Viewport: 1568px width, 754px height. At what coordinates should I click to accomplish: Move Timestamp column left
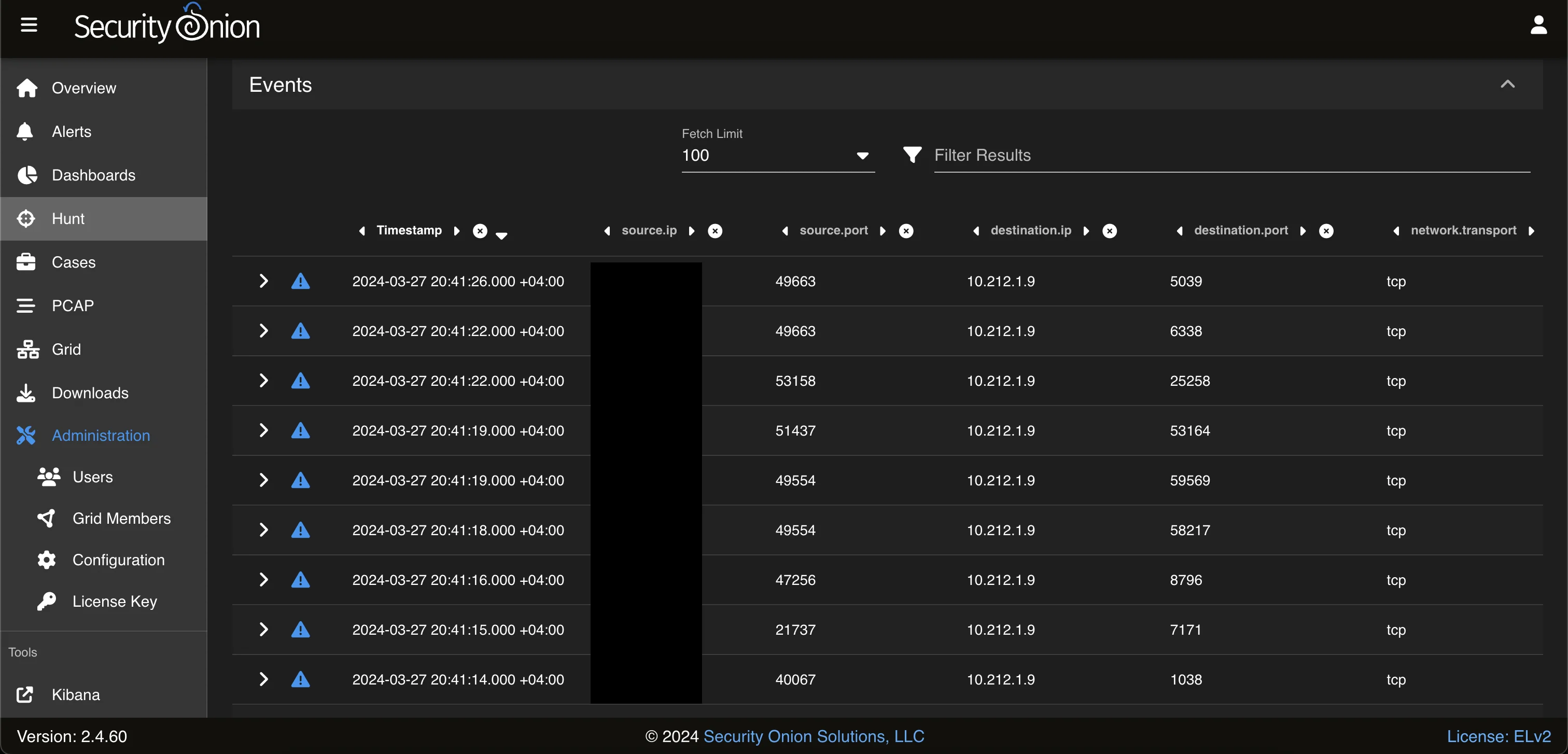coord(362,231)
